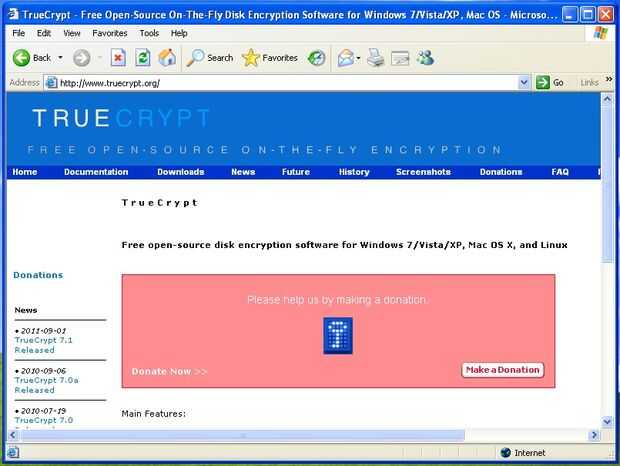The height and width of the screenshot is (466, 620).
Task: Open the Home navigation link
Action: pos(25,172)
